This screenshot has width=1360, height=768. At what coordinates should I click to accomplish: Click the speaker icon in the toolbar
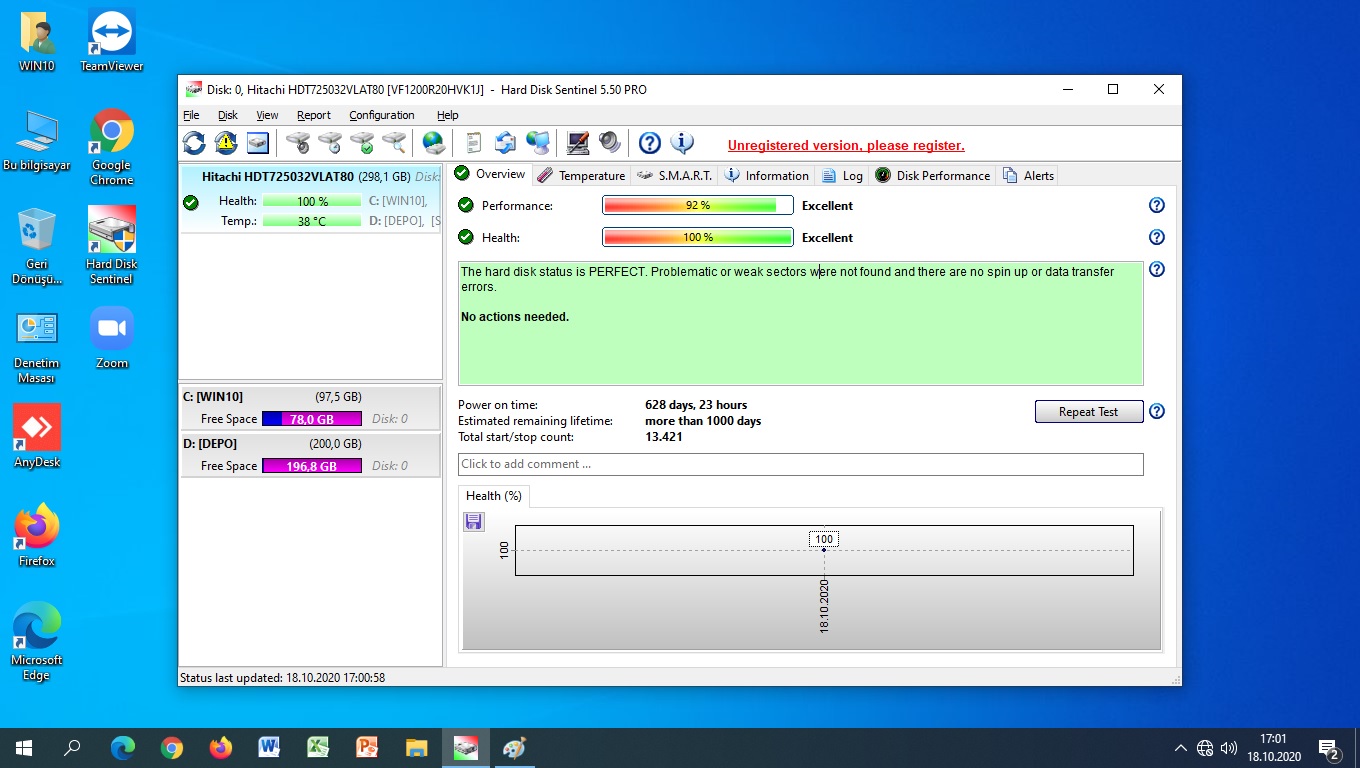point(610,143)
